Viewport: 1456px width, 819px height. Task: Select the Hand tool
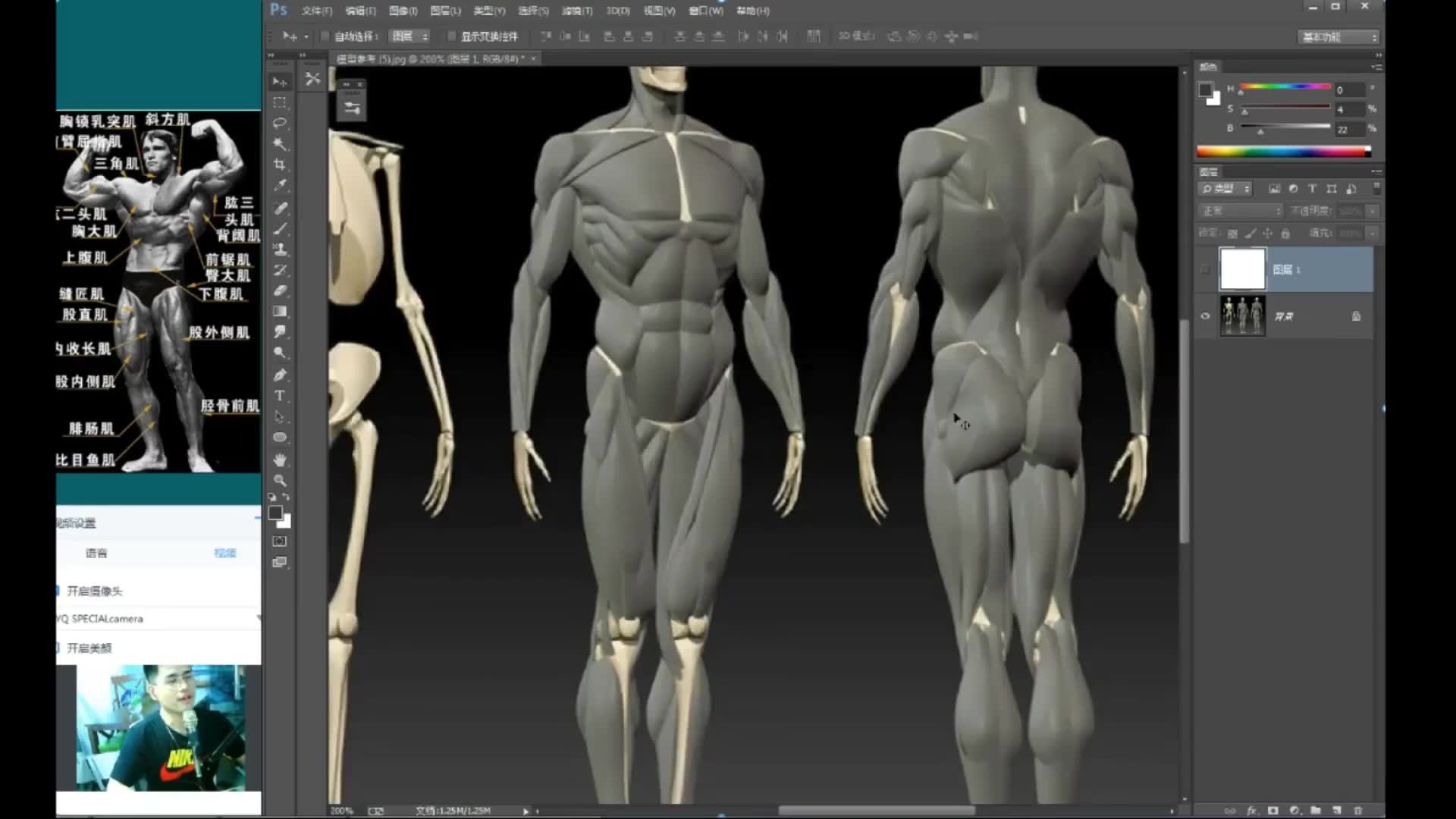tap(280, 460)
